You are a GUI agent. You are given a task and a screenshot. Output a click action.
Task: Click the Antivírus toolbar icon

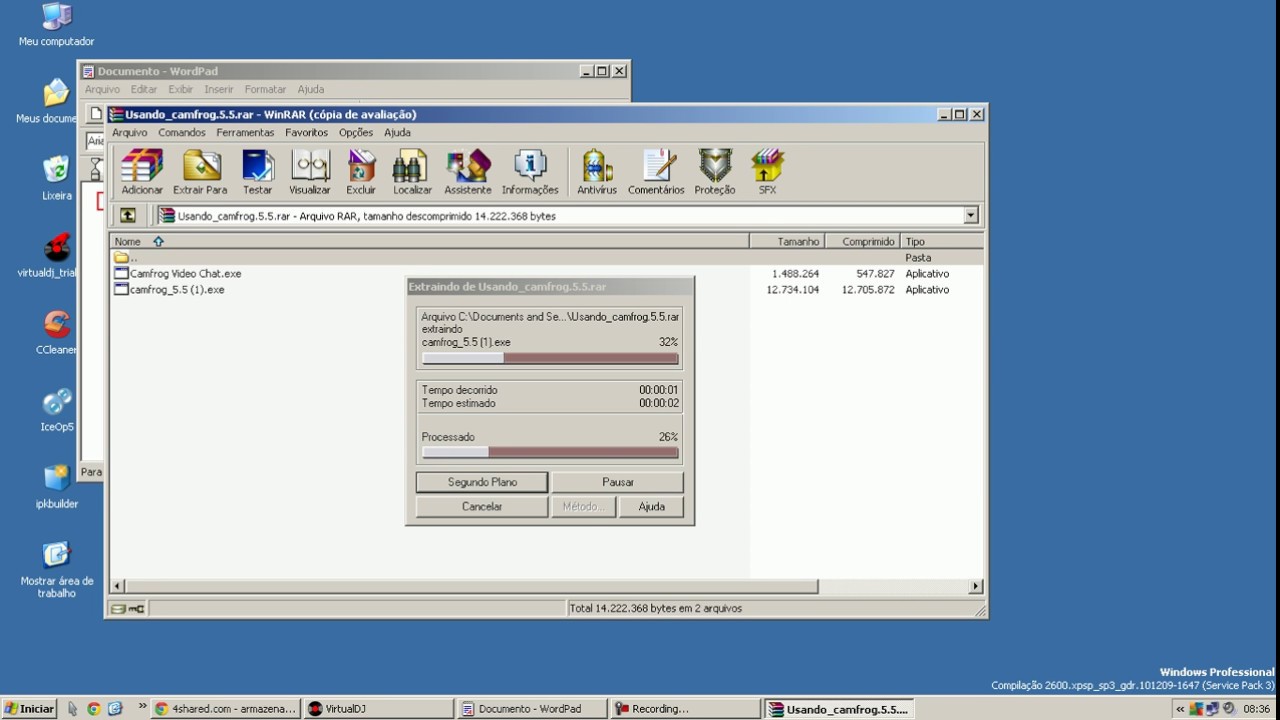[x=597, y=172]
